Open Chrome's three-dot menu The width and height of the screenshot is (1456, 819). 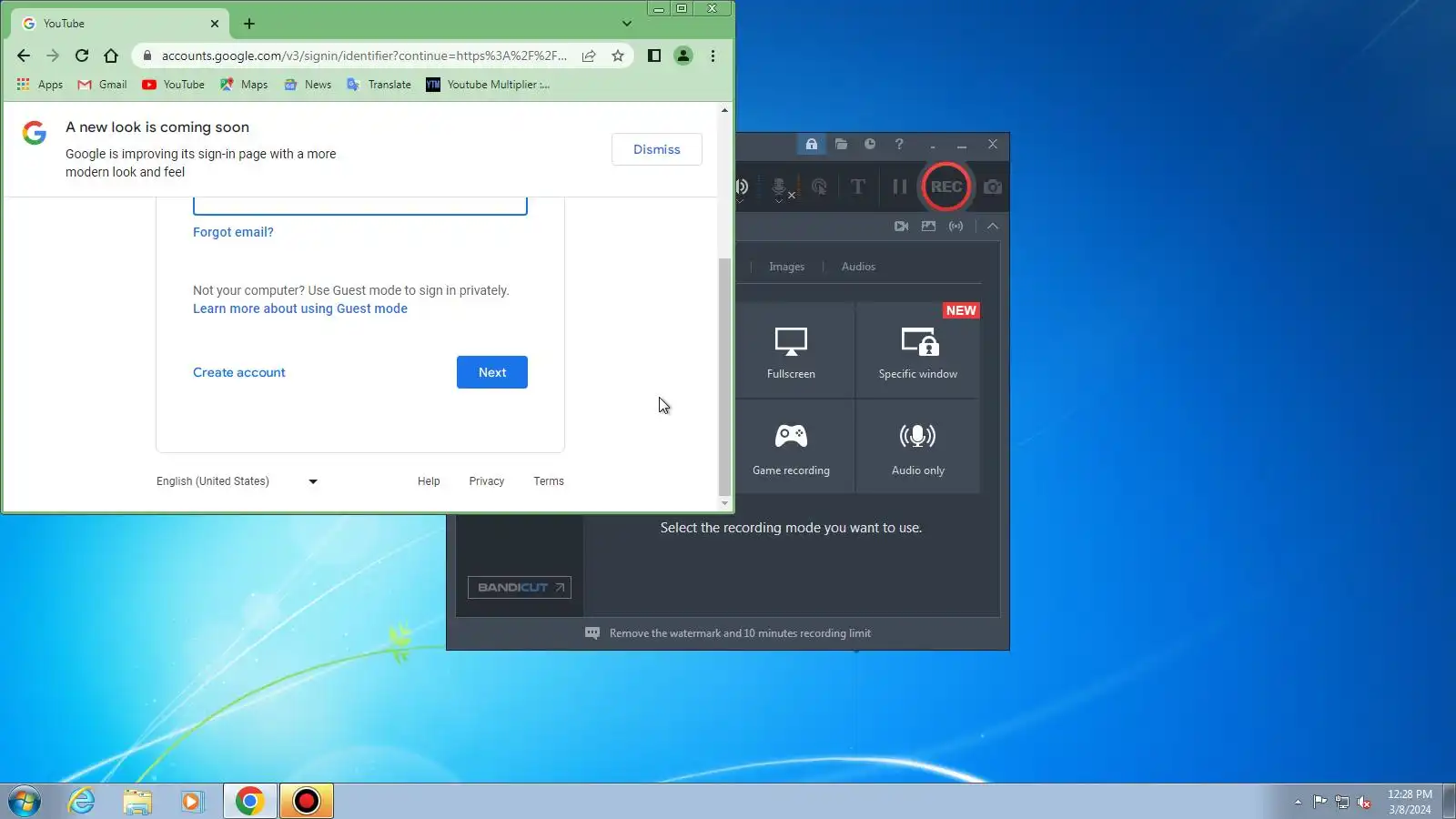point(713,56)
